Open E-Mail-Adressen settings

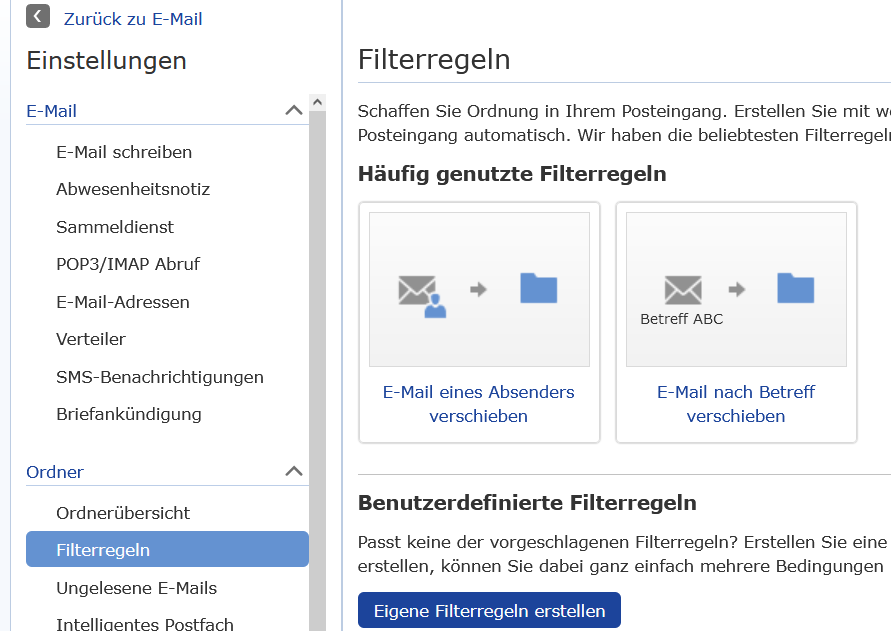pos(123,302)
